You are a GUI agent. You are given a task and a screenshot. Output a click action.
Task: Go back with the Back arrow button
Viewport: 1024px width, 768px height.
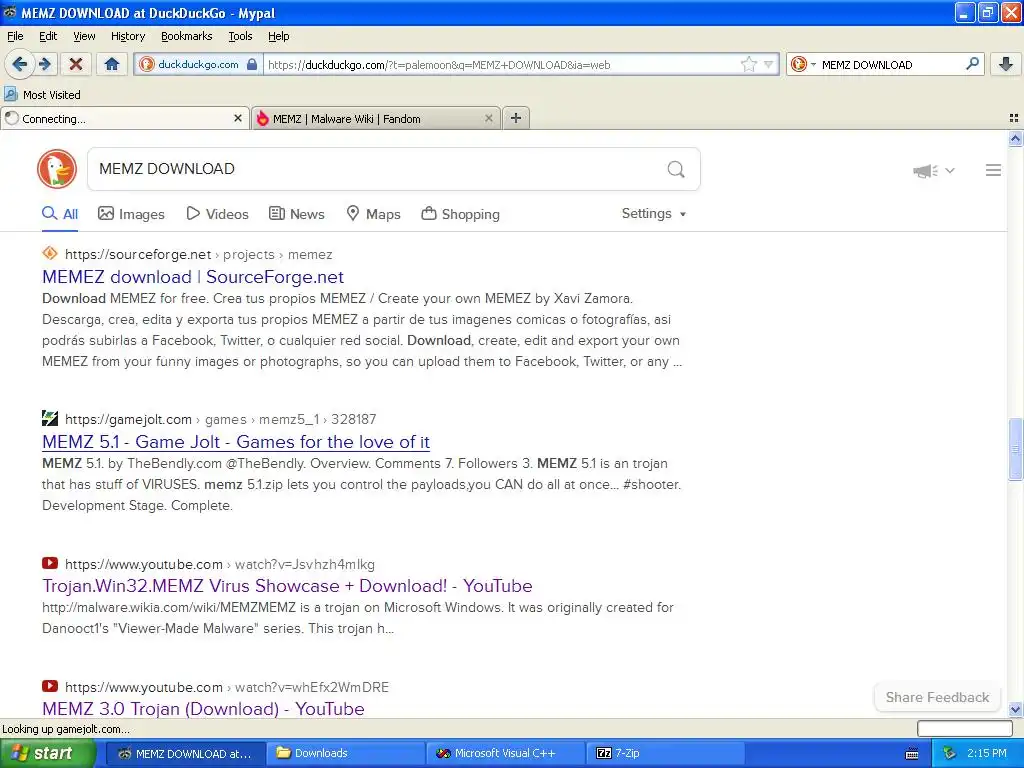[20, 64]
